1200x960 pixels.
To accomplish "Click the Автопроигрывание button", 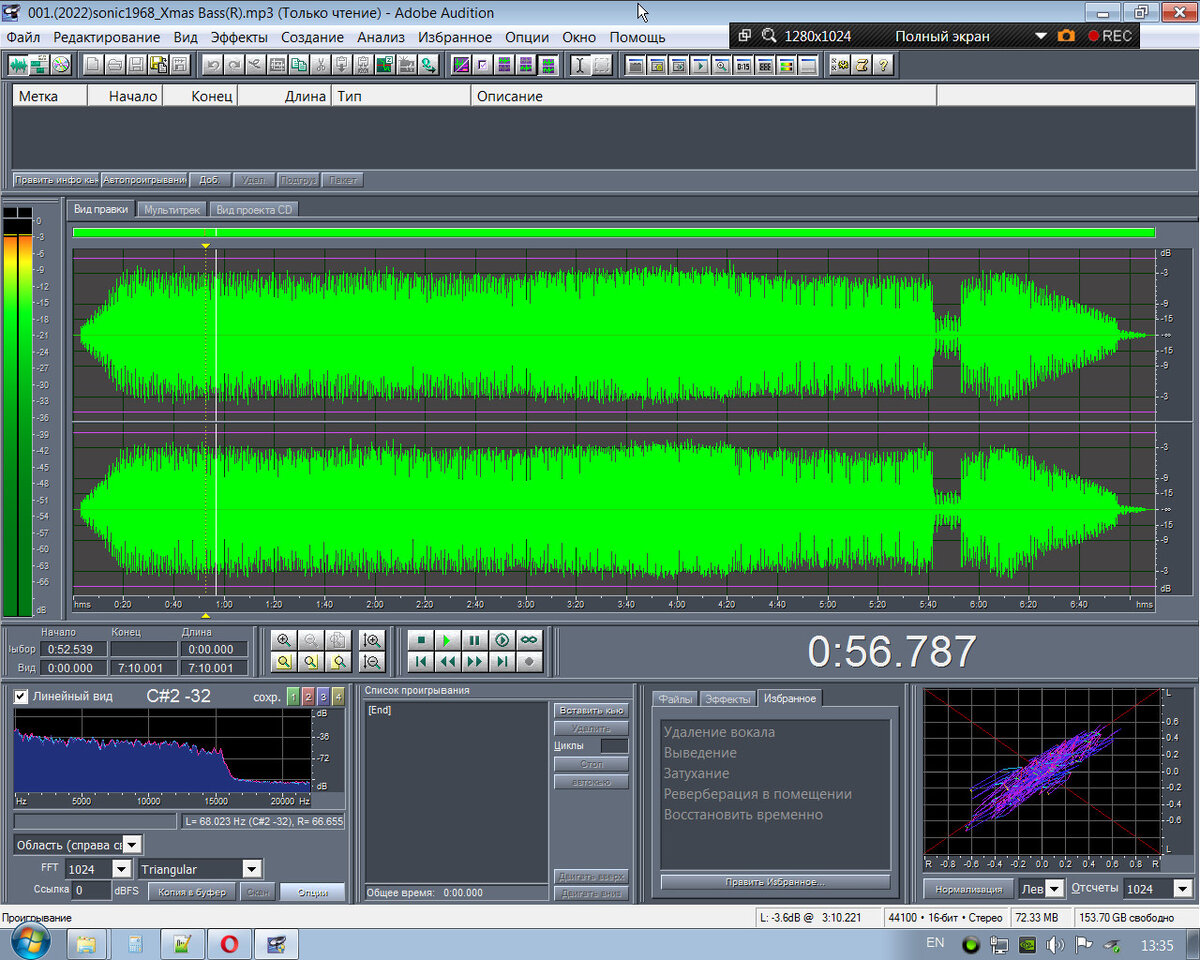I will (144, 180).
